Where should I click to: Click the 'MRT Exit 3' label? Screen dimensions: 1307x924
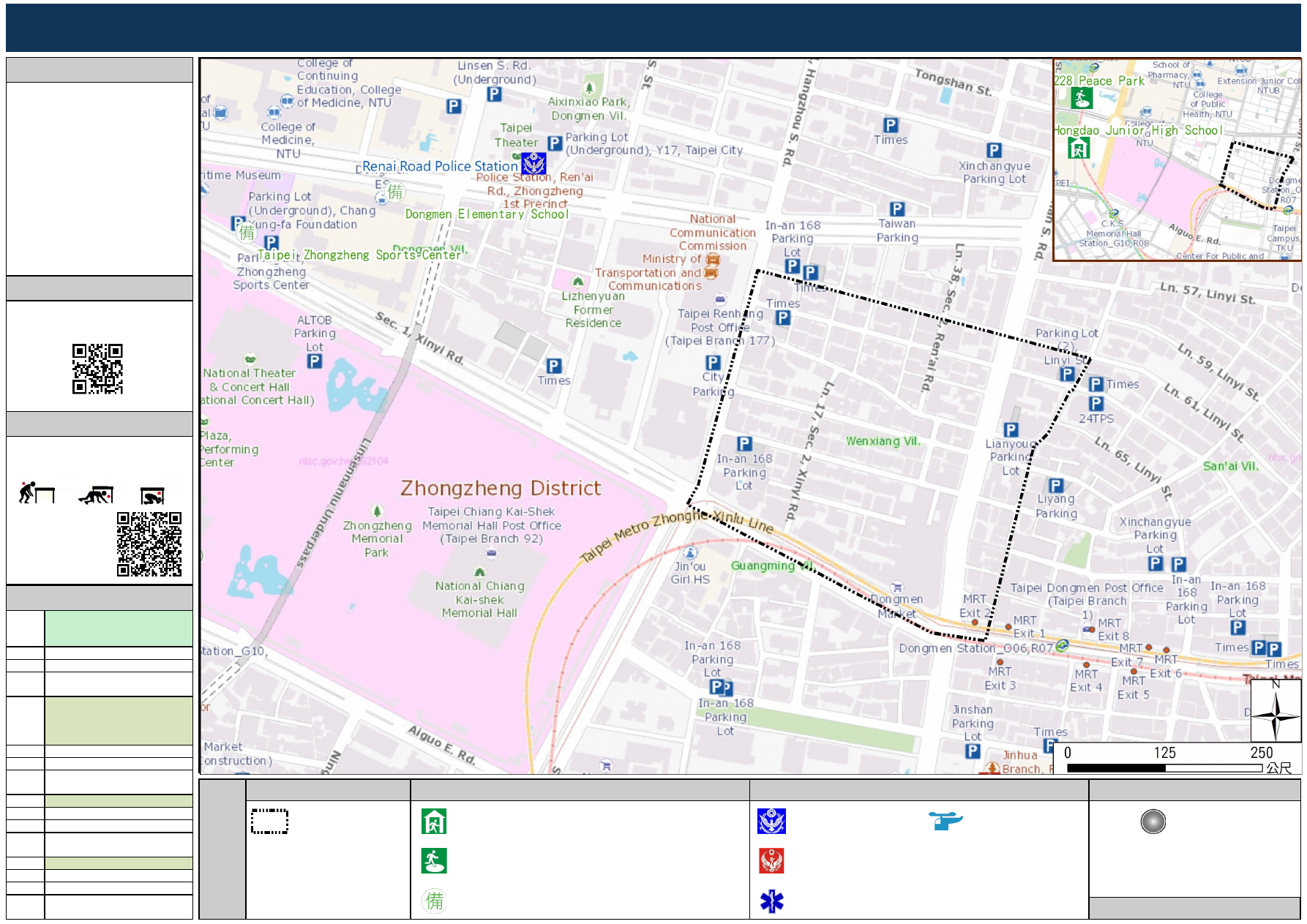[x=1000, y=678]
